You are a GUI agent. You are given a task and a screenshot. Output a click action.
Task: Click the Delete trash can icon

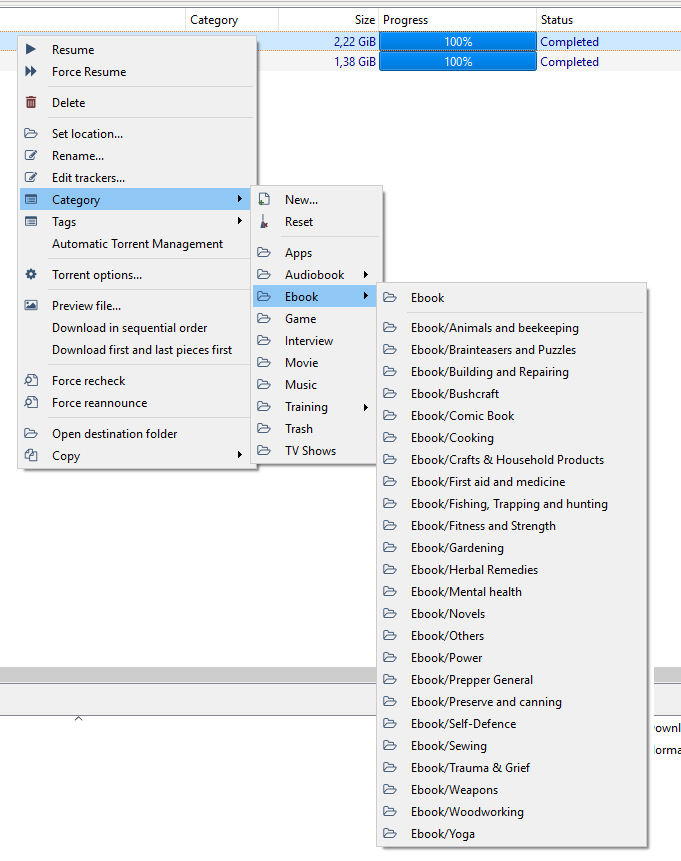(x=31, y=102)
